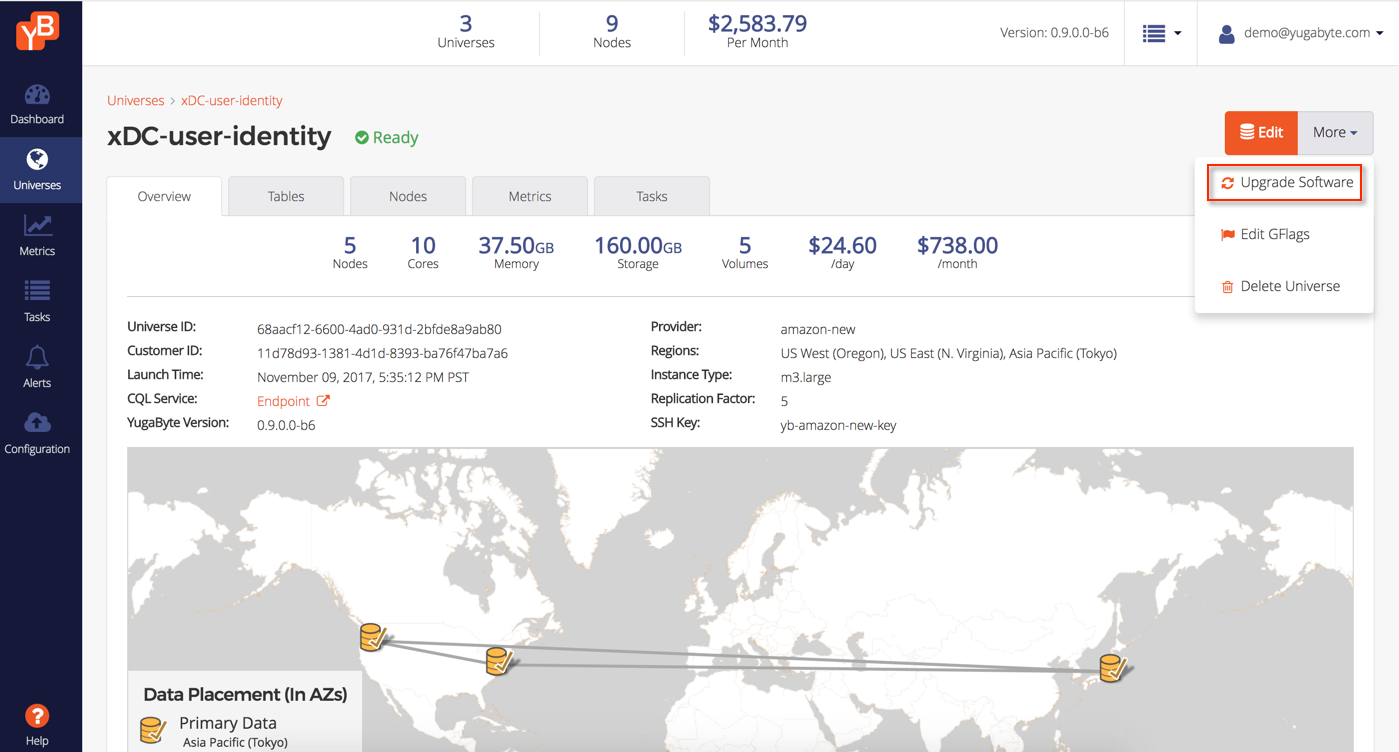
Task: Switch to the Nodes tab
Action: point(408,196)
